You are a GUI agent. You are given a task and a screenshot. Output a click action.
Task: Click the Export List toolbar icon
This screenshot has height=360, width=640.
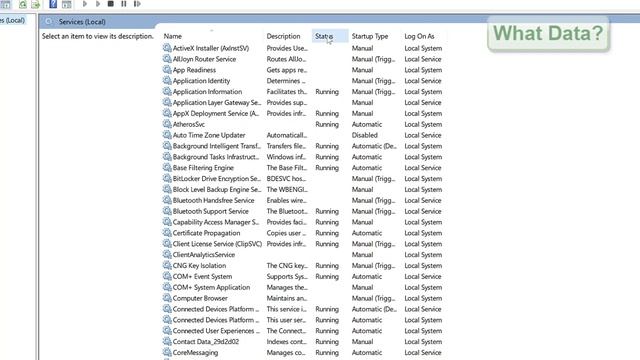(x=36, y=4)
